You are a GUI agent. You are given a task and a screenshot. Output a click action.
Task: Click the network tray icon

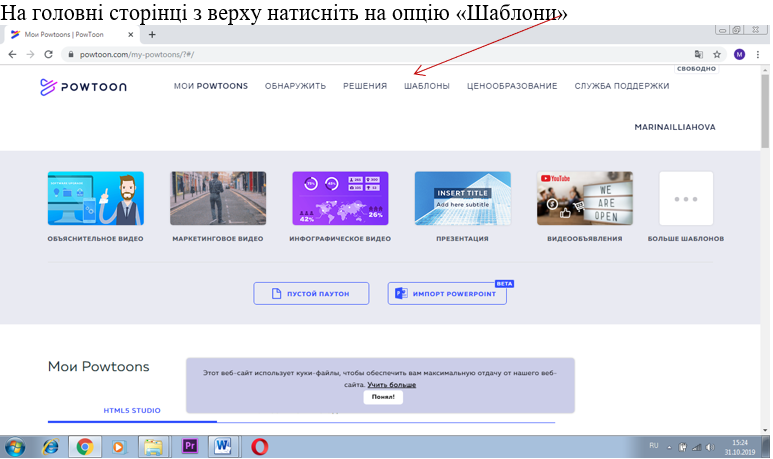(x=697, y=447)
